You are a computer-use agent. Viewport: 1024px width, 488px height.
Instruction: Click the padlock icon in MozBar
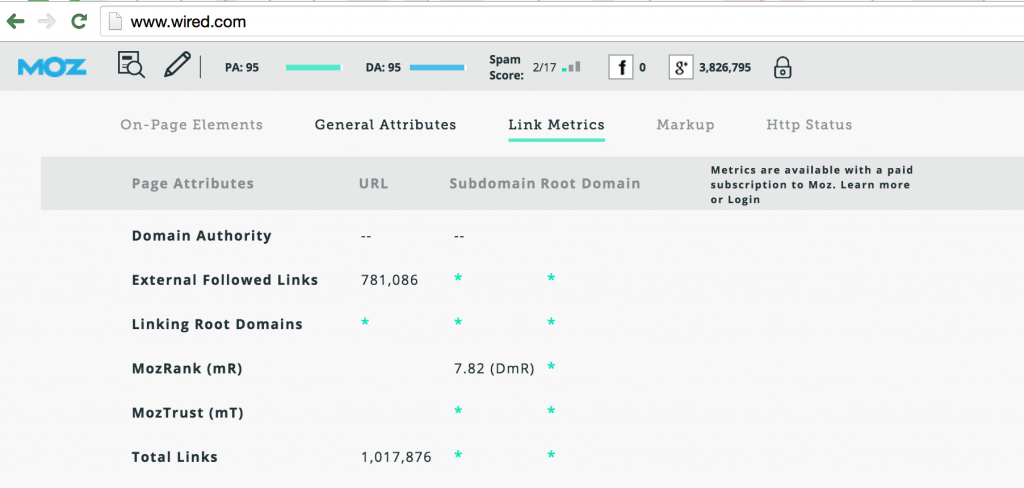click(x=783, y=67)
